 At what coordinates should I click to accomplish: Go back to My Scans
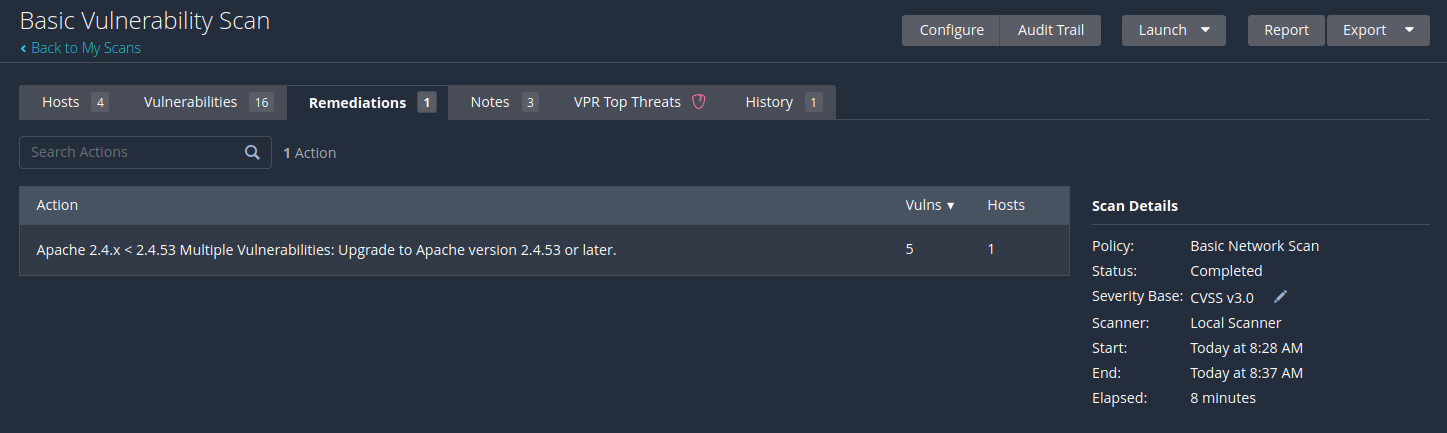point(85,48)
